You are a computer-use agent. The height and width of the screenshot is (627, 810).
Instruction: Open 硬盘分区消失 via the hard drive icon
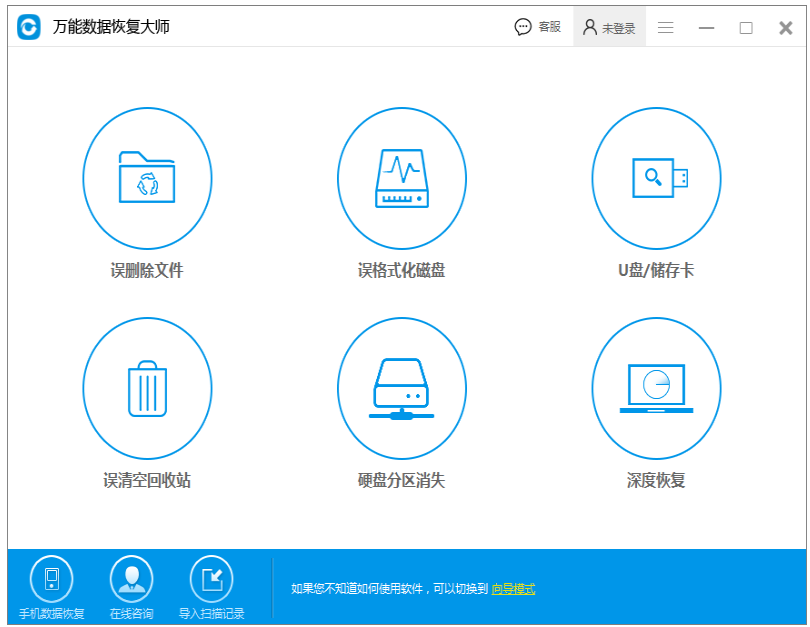[402, 387]
